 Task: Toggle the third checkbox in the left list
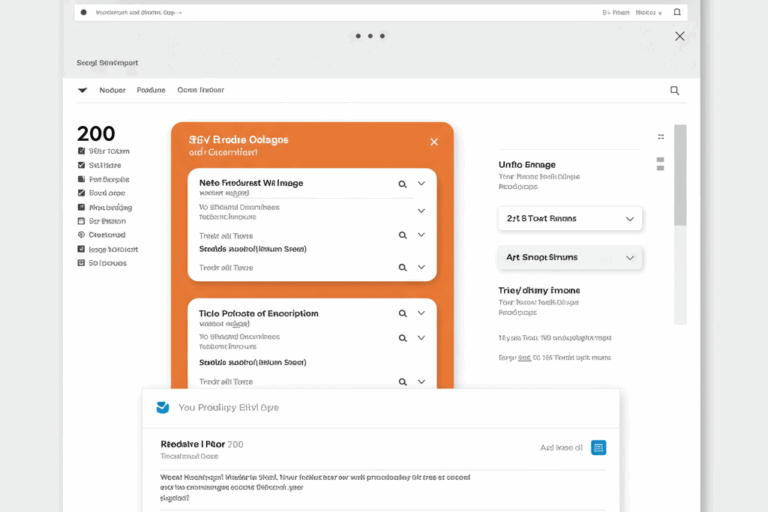point(81,179)
